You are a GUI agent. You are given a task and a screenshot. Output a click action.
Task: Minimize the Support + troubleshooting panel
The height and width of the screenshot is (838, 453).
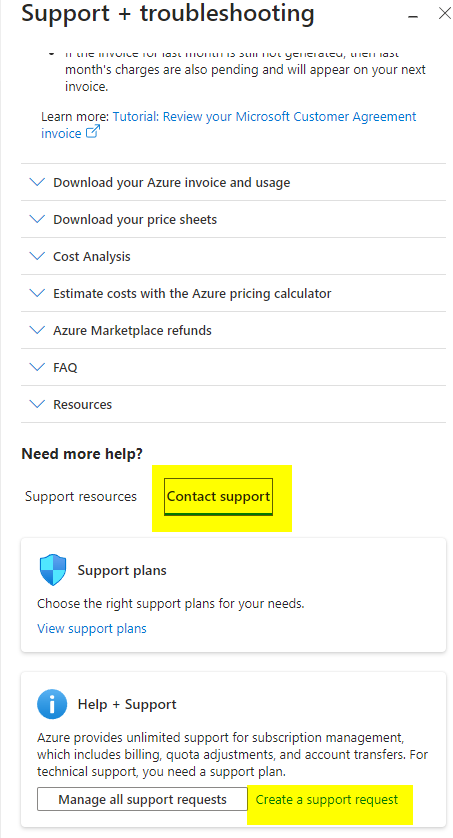pos(412,17)
